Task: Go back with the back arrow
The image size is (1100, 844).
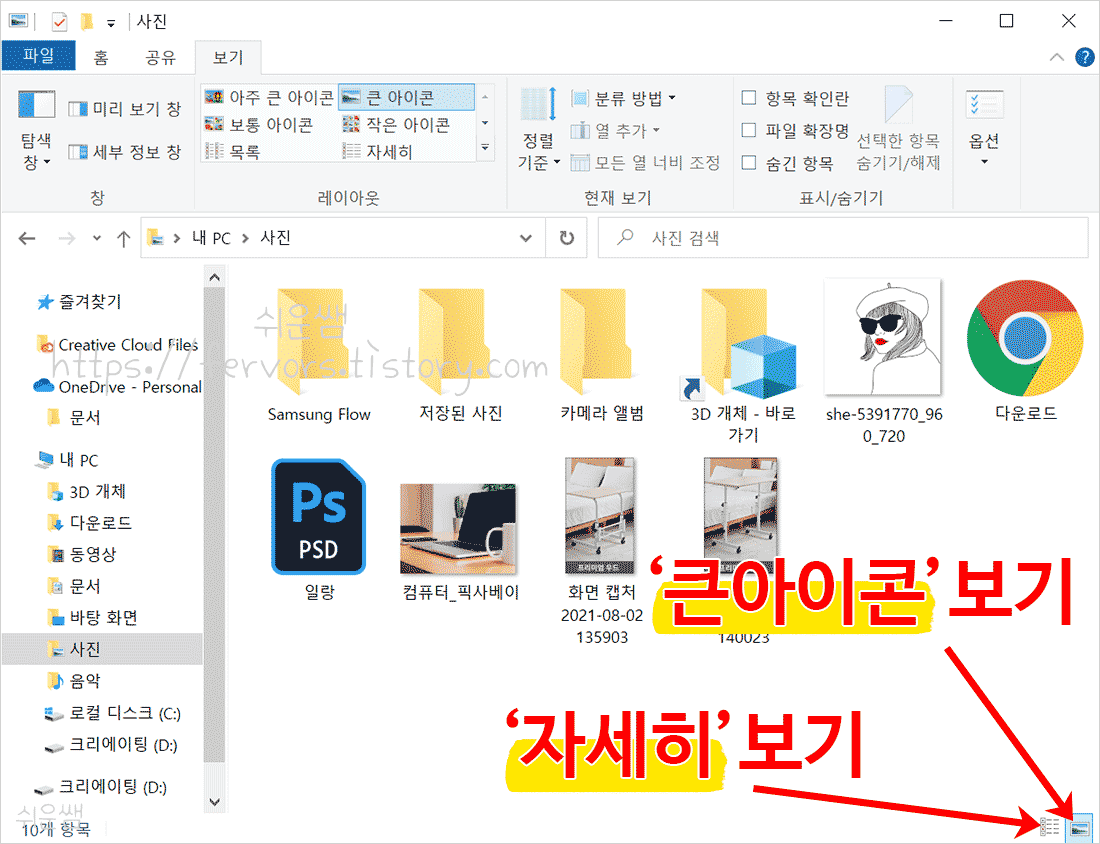Action: pos(27,239)
